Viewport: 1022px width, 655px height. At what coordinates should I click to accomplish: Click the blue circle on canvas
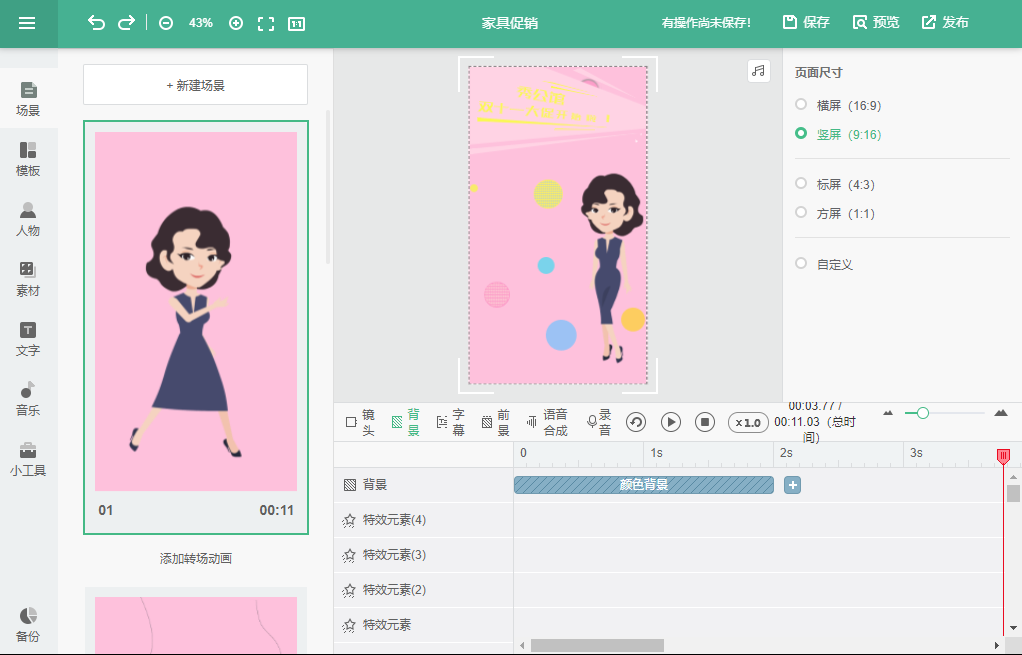pos(561,336)
